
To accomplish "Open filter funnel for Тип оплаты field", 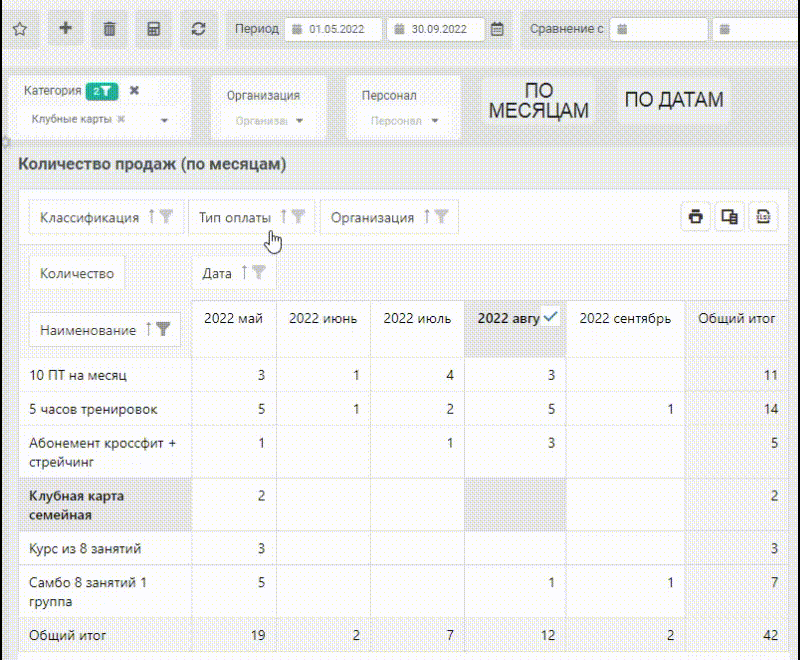I will point(298,217).
